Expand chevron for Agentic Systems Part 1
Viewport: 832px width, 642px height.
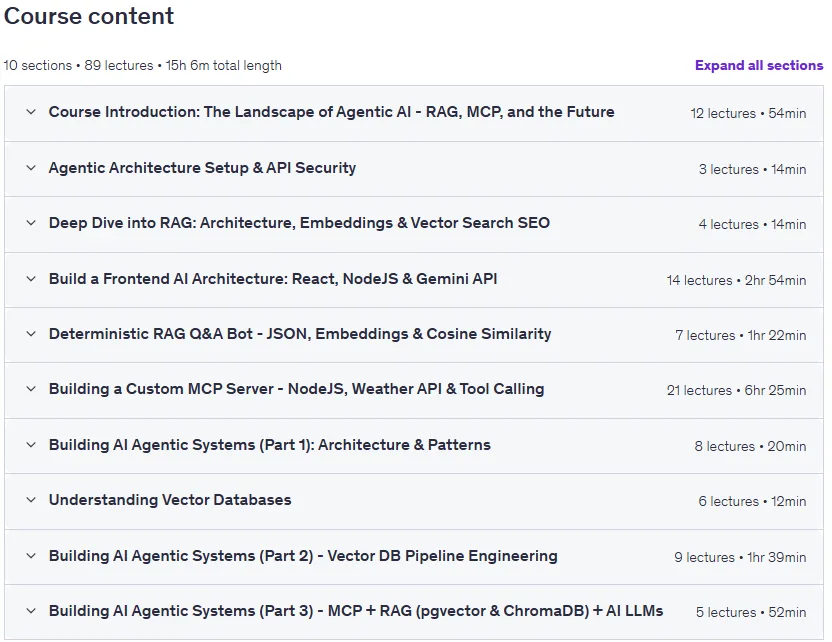31,445
